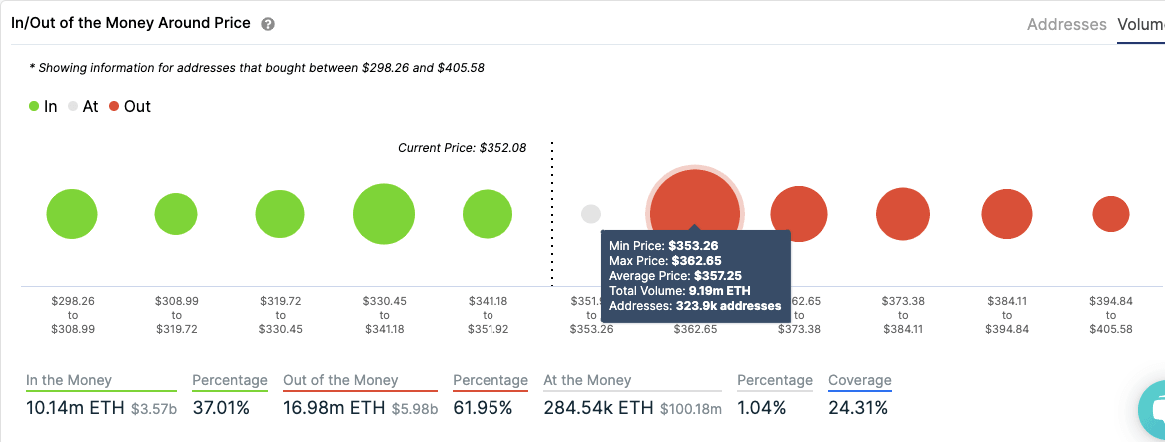Click the help question mark icon
Viewport: 1165px width, 442px height.
tap(268, 24)
